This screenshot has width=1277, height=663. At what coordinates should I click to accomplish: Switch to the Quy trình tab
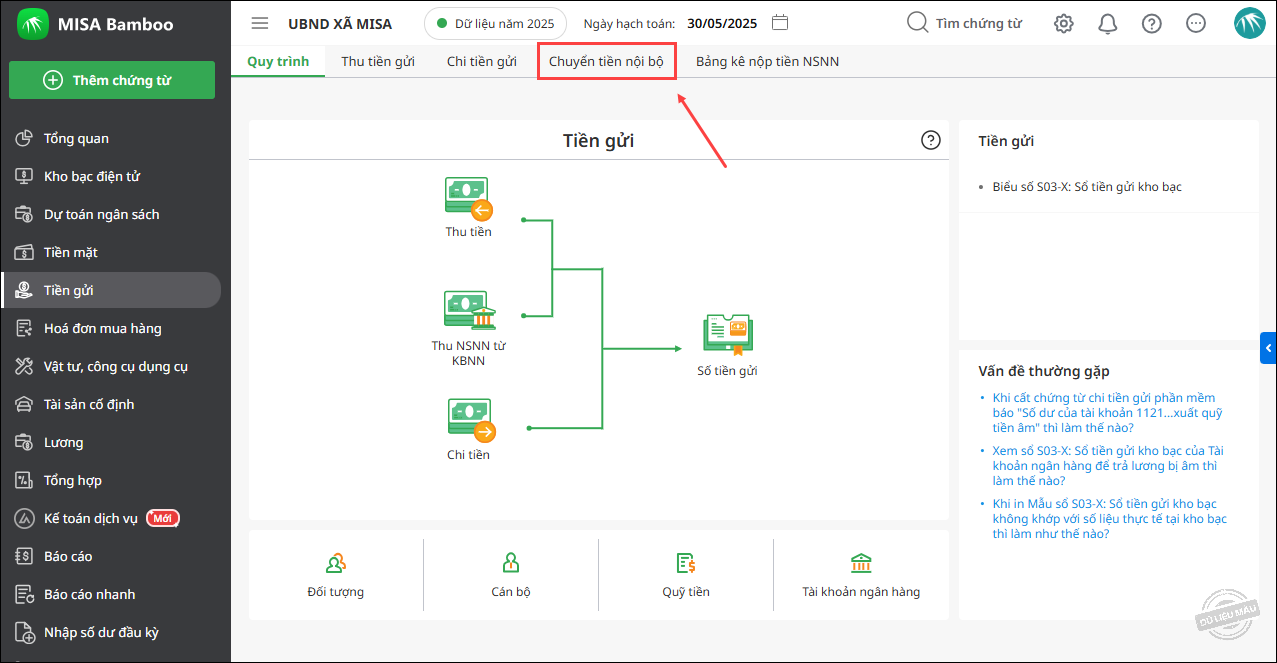pos(278,61)
